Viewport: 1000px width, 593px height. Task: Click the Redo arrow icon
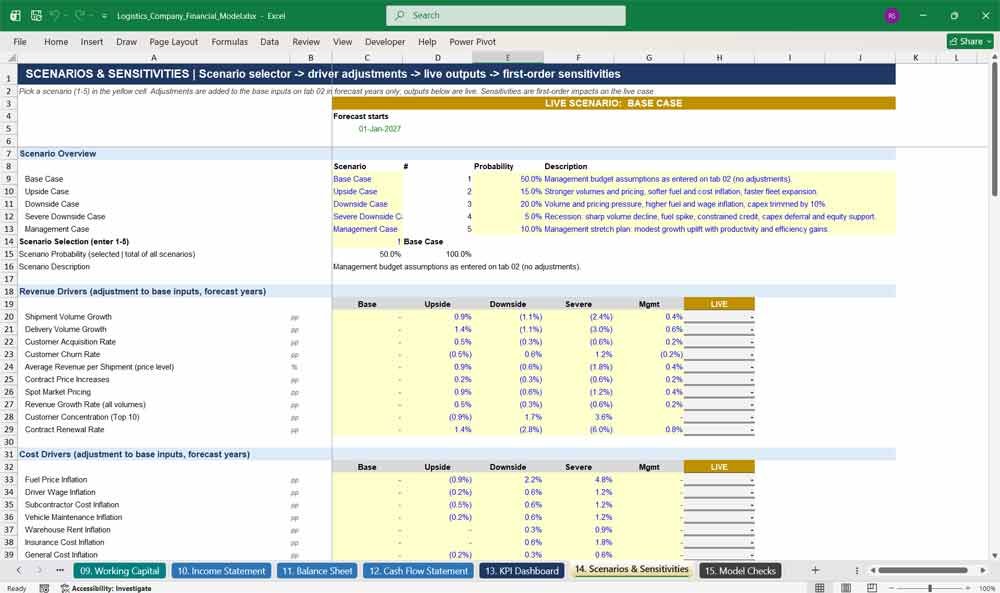click(x=80, y=15)
